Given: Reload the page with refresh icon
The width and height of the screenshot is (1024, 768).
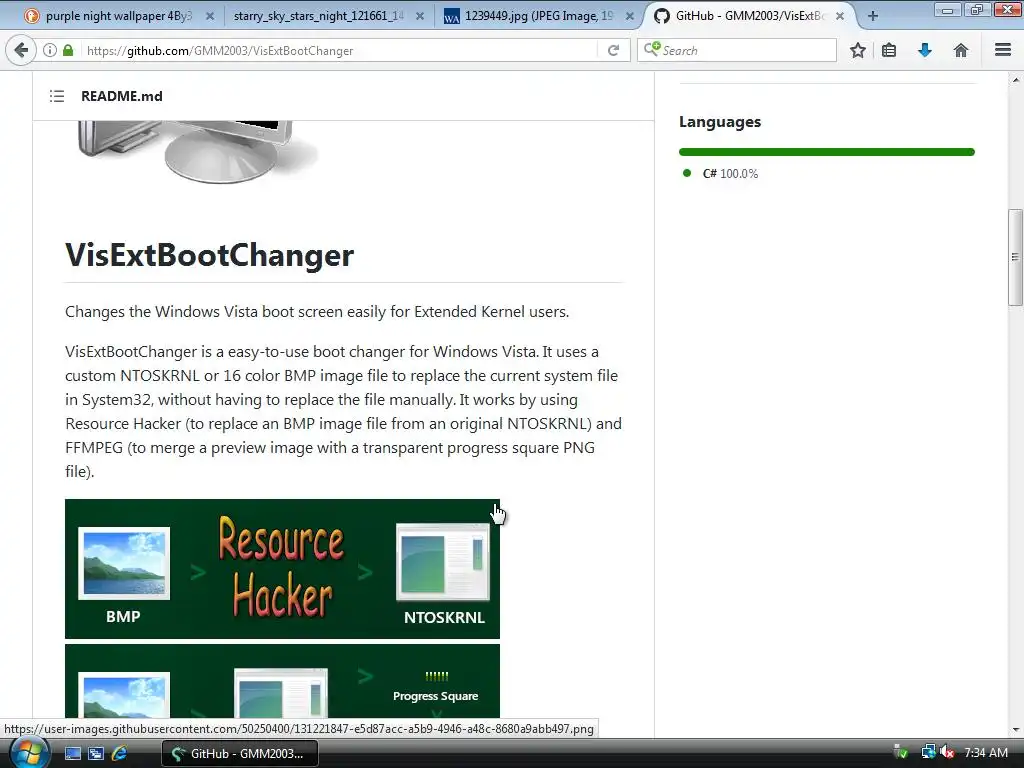Looking at the screenshot, I should pos(613,50).
